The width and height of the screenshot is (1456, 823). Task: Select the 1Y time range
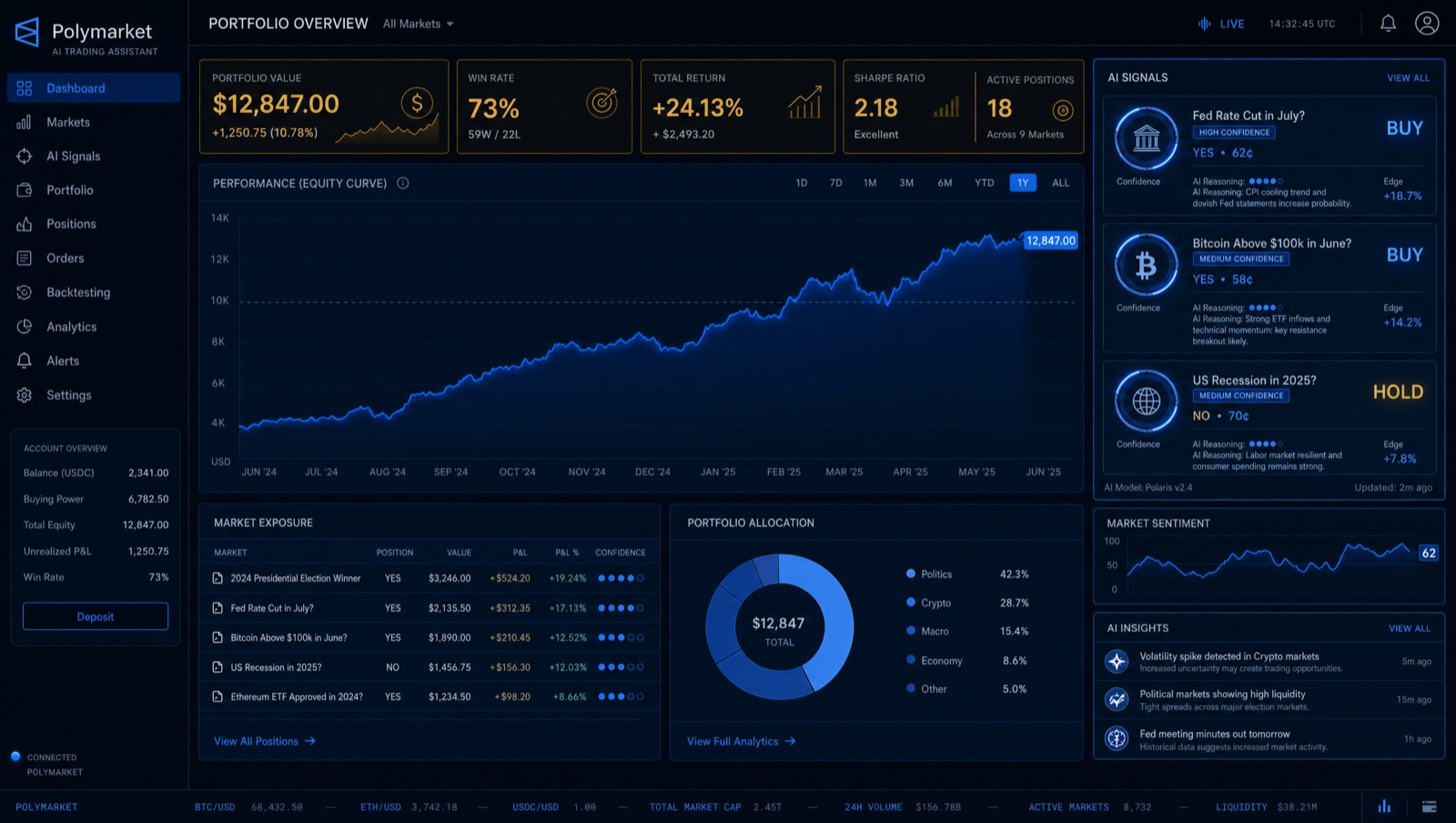pyautogui.click(x=1023, y=183)
